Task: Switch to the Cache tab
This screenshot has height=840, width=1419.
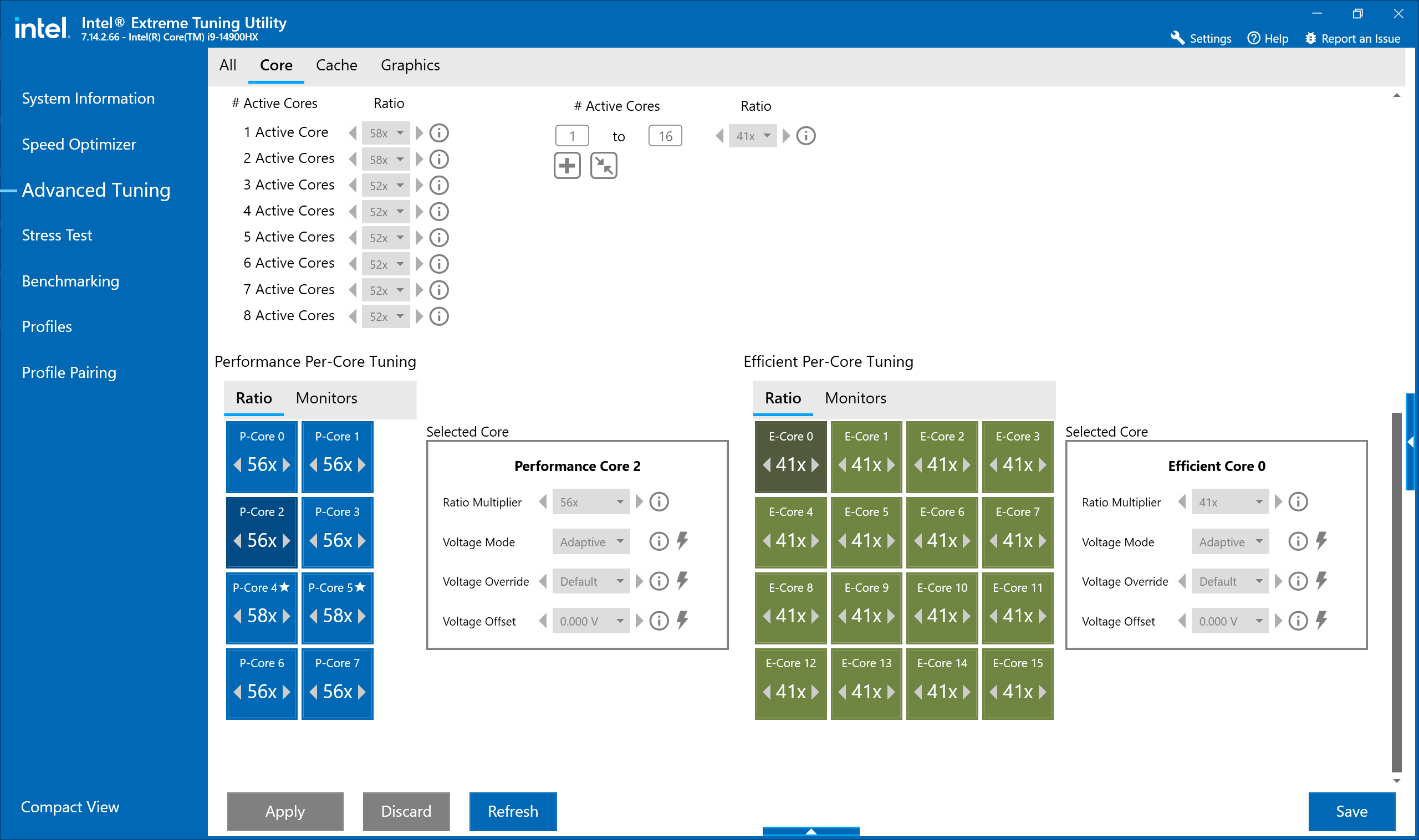Action: pos(336,65)
